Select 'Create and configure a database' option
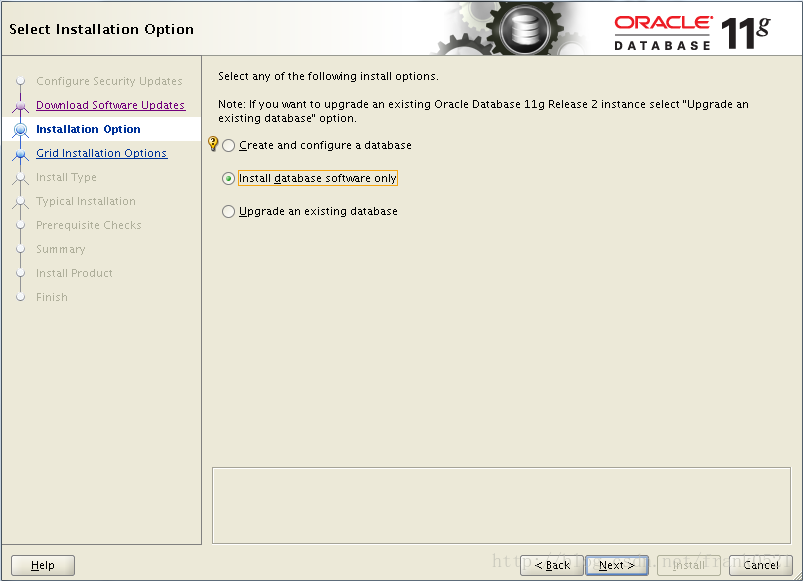803x581 pixels. point(228,146)
